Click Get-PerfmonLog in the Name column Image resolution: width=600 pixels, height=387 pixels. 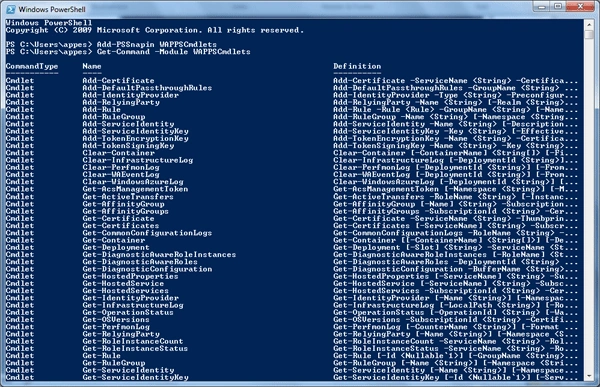point(116,327)
